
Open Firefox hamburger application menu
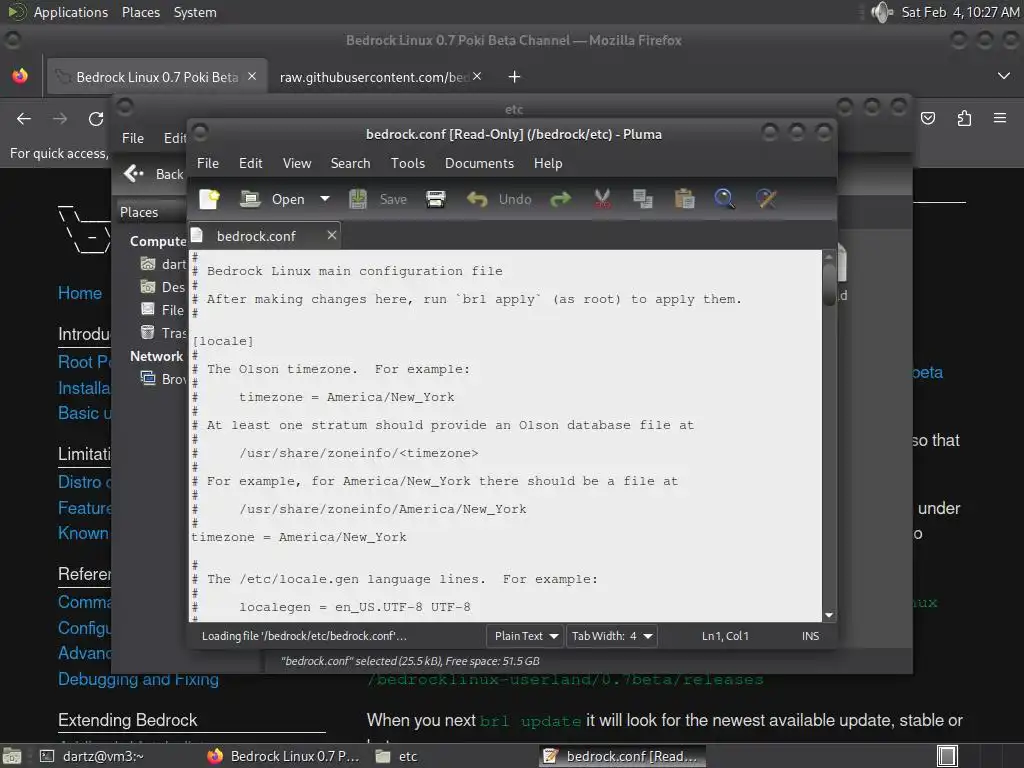[999, 118]
